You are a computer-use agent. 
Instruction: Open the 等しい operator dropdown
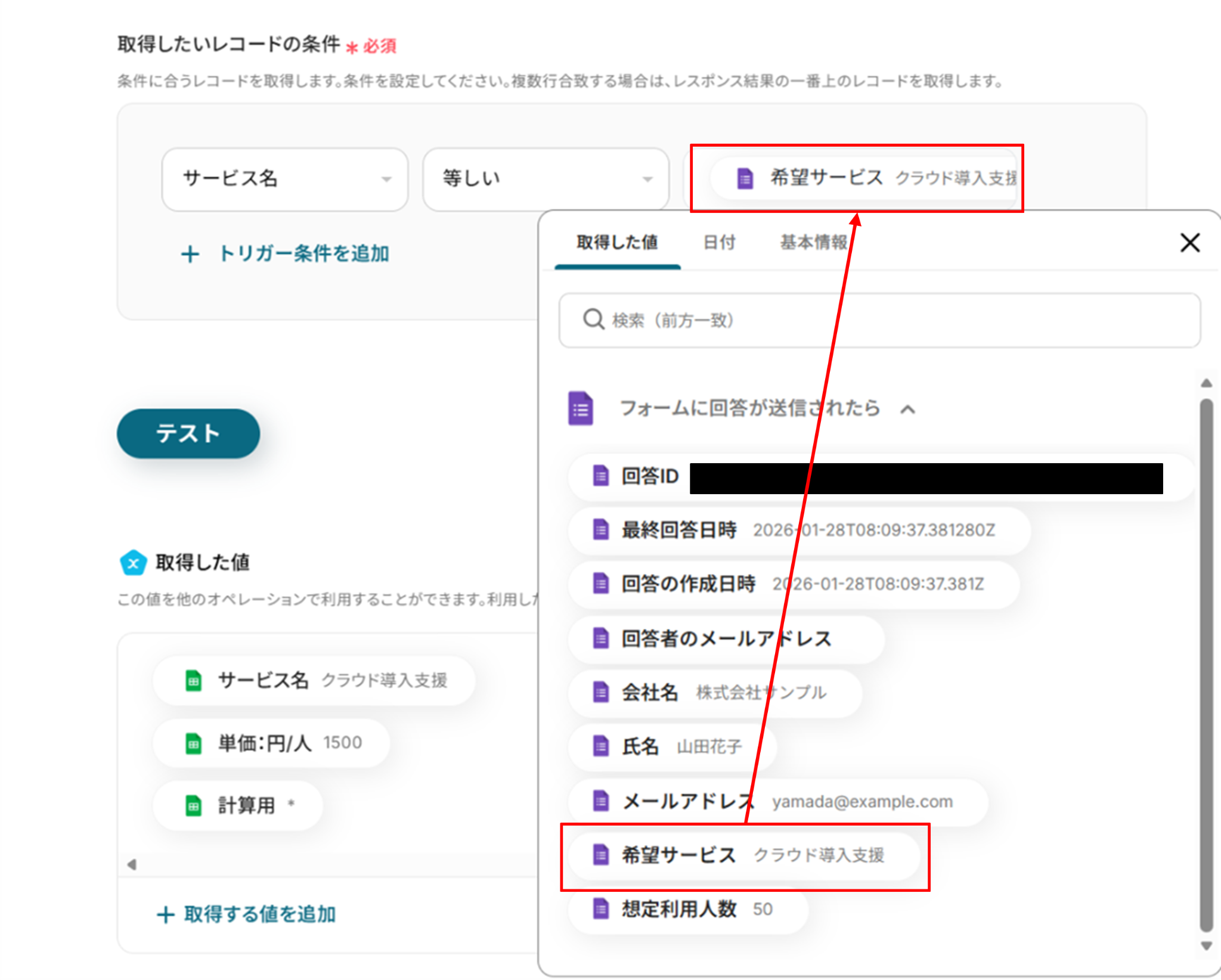pyautogui.click(x=546, y=179)
